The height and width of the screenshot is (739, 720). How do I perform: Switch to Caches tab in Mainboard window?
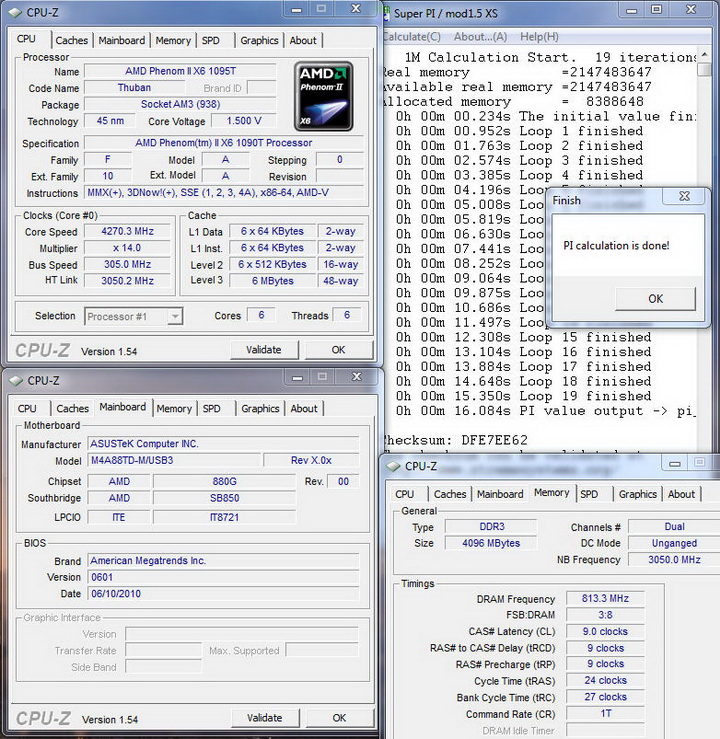click(73, 409)
